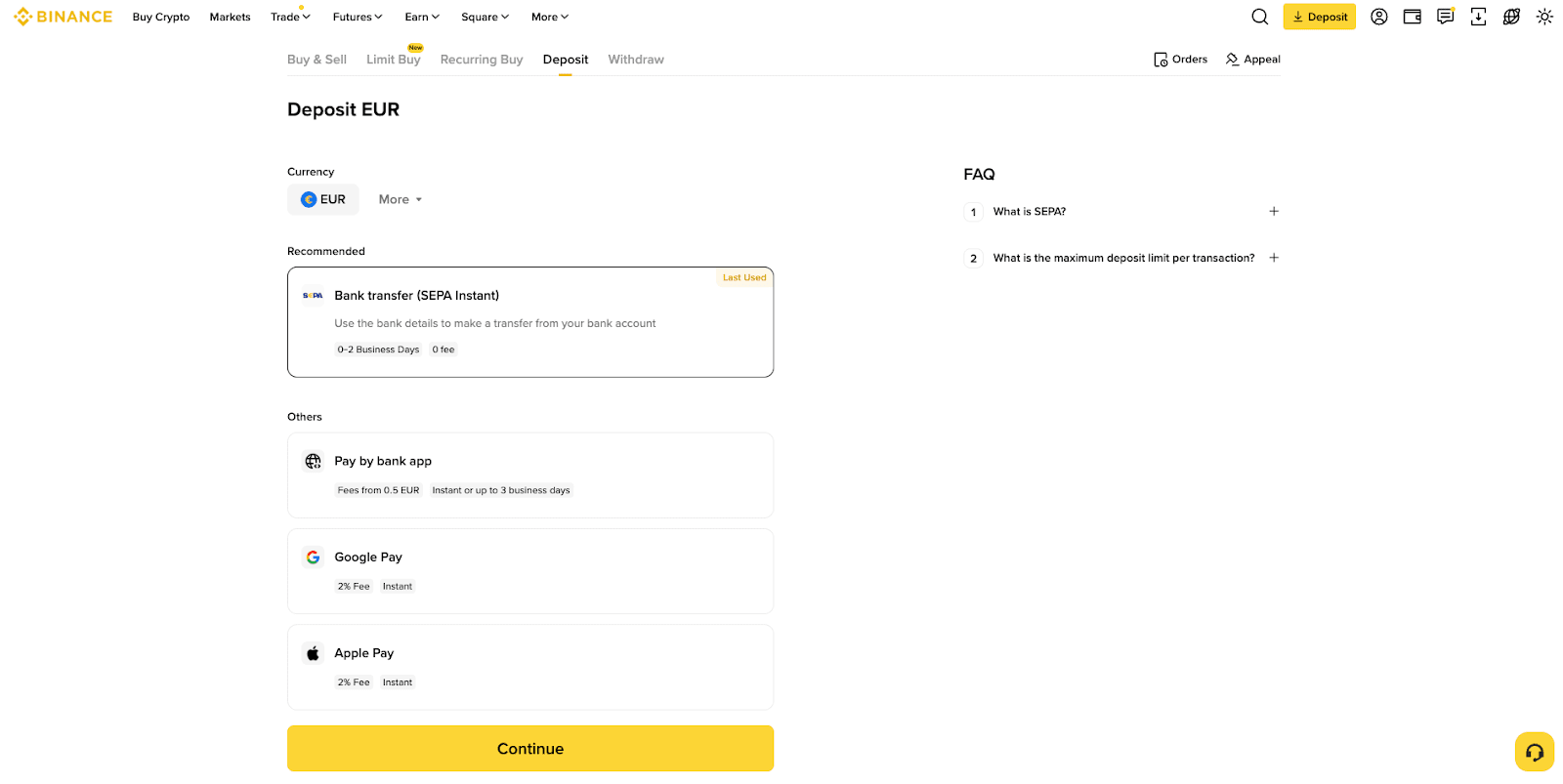Click the app download icon

pos(1478,17)
